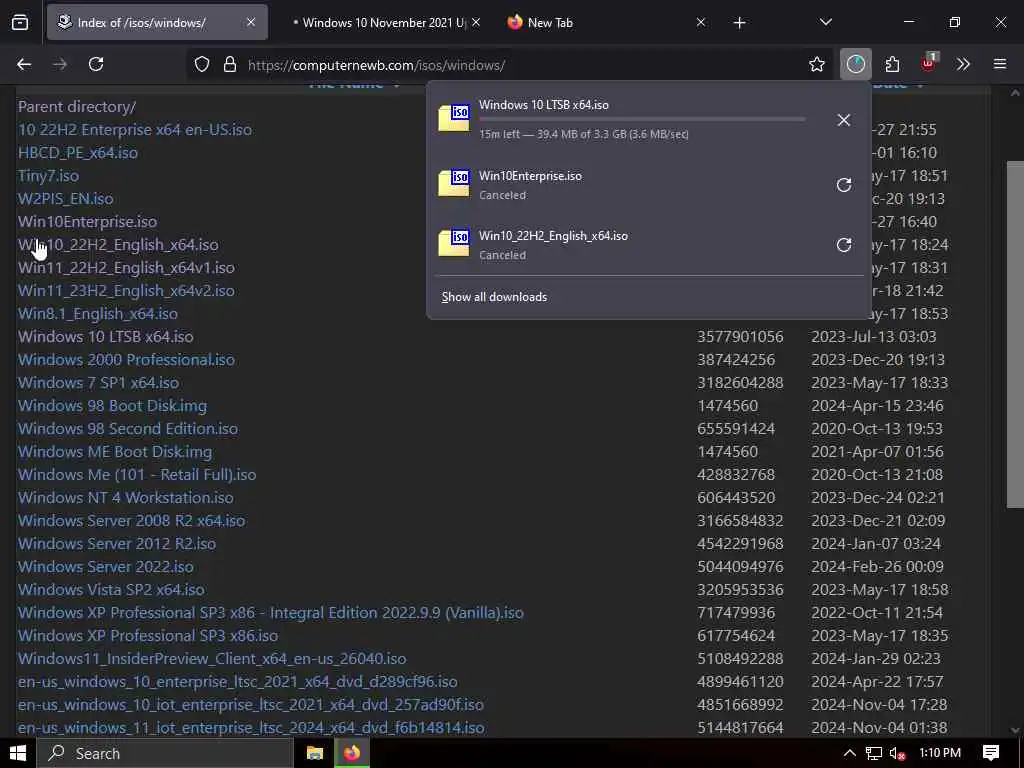Open the tracking protection shield icon
This screenshot has width=1024, height=768.
[x=202, y=65]
